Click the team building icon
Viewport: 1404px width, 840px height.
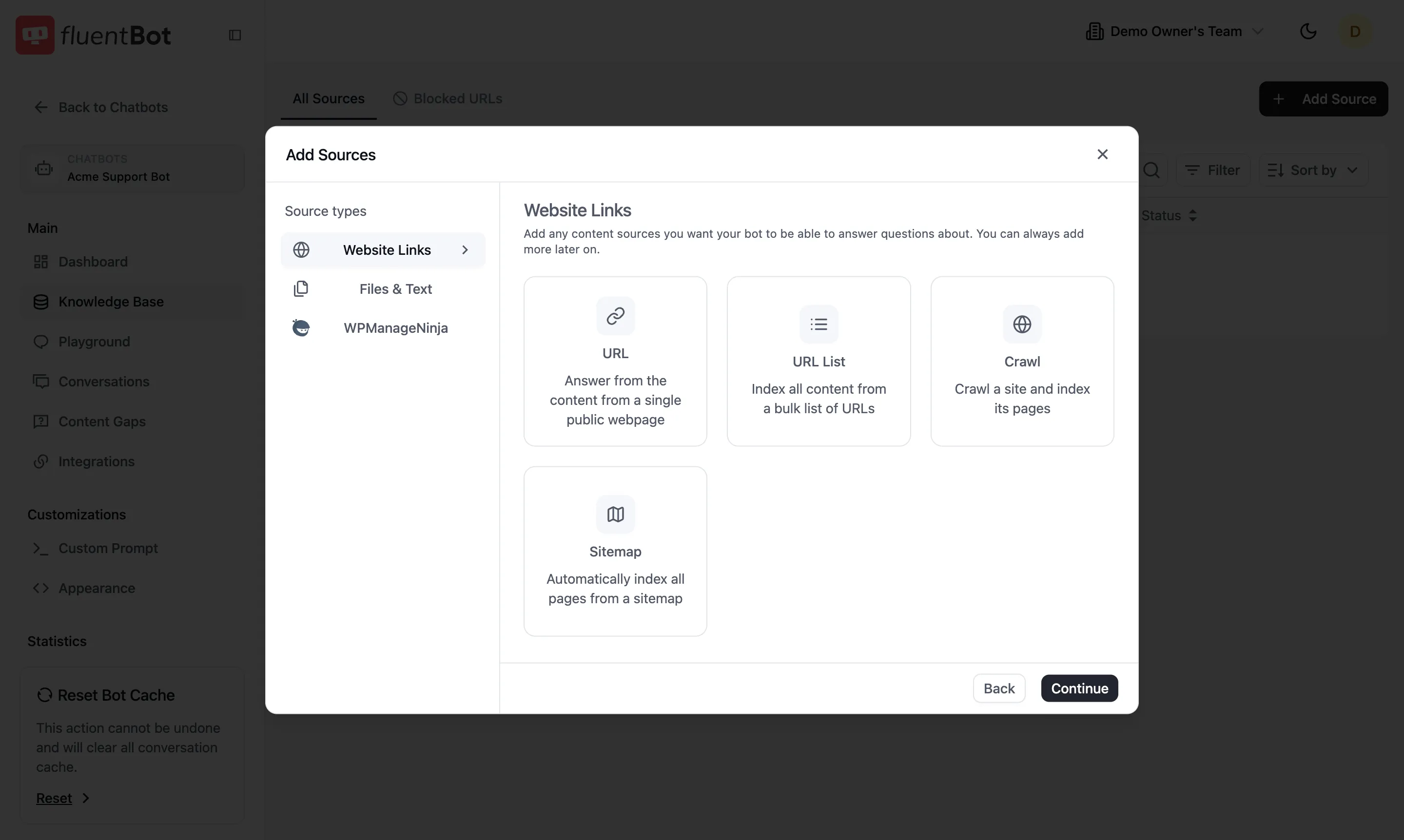(1094, 31)
